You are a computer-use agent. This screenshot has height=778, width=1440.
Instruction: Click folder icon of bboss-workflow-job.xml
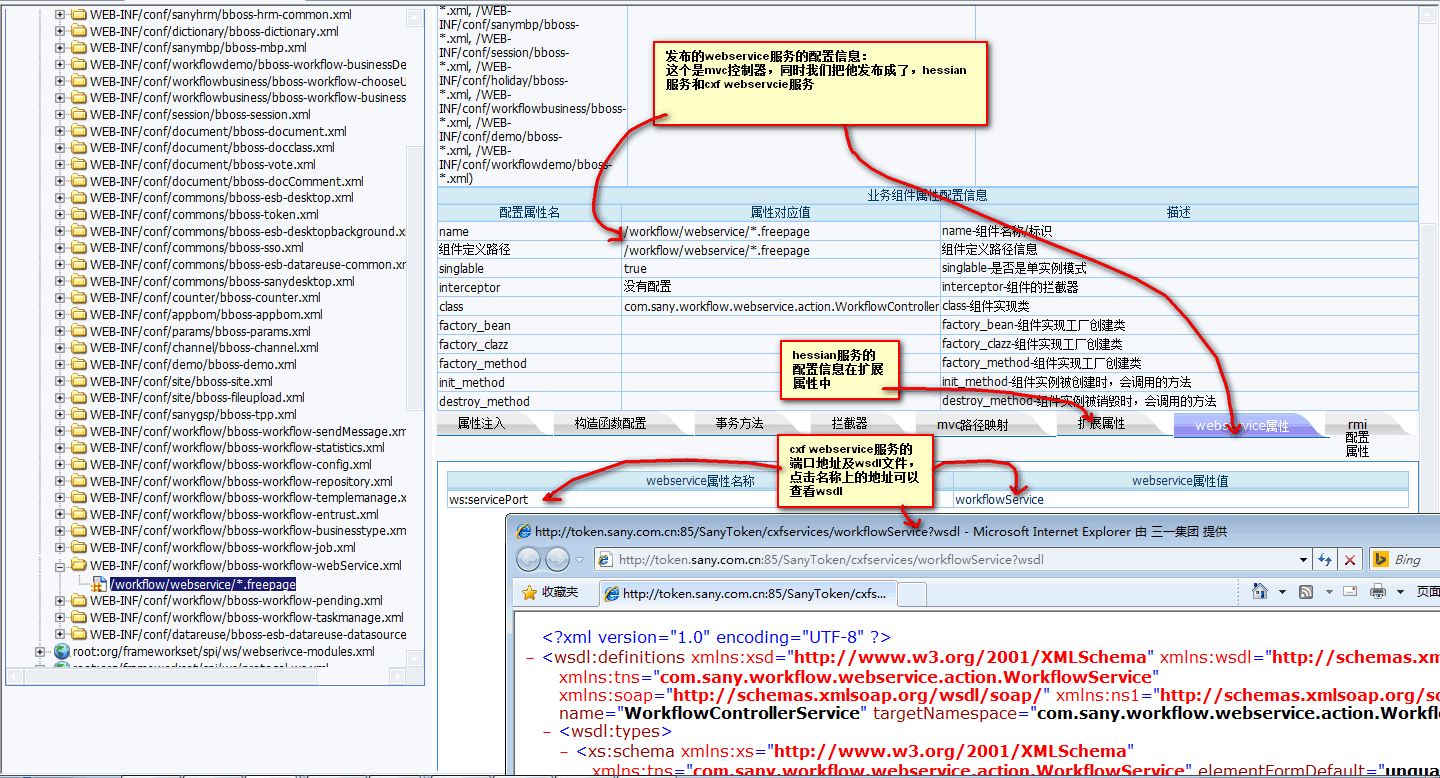(x=79, y=547)
